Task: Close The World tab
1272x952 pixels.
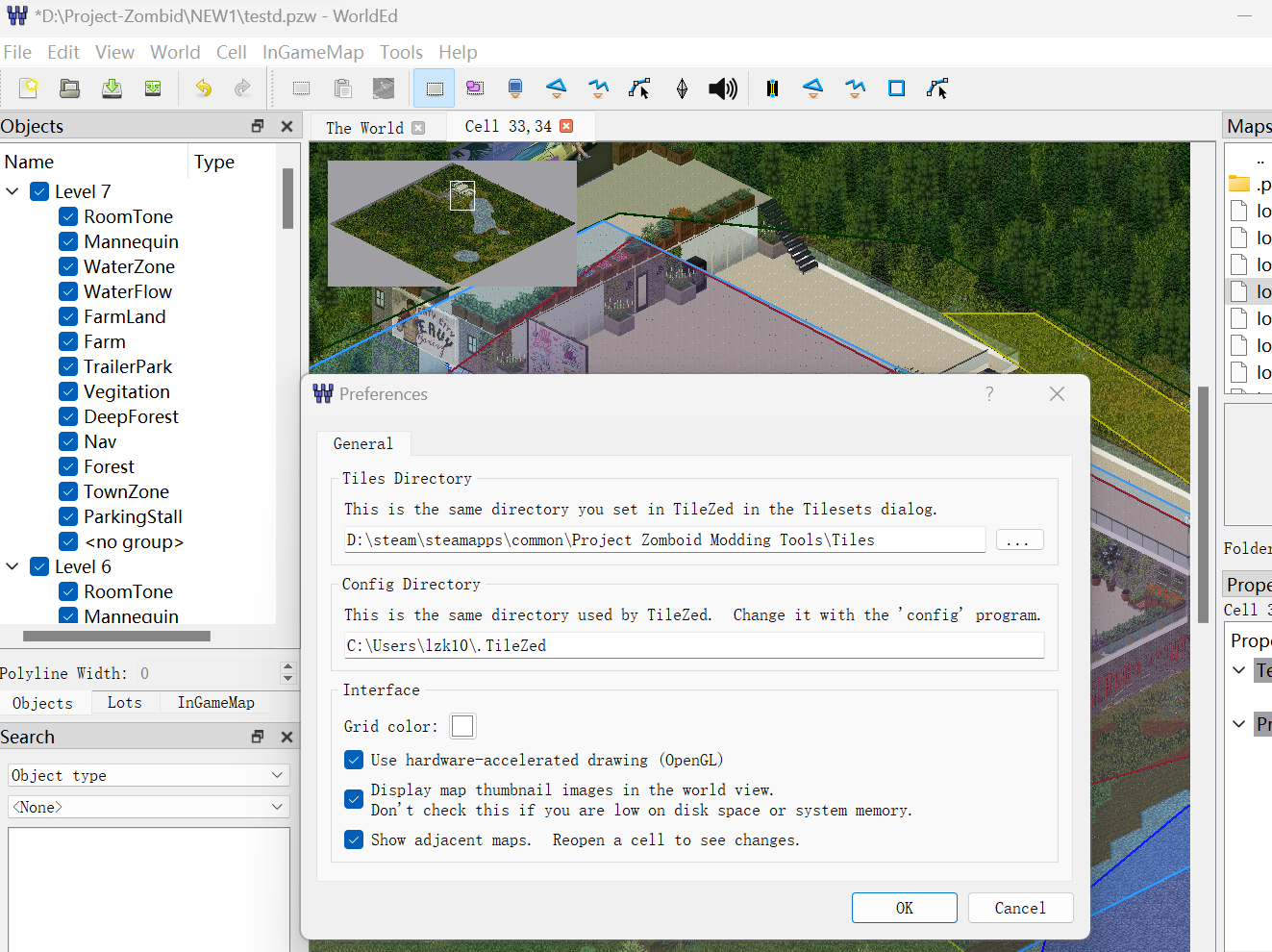Action: coord(418,128)
